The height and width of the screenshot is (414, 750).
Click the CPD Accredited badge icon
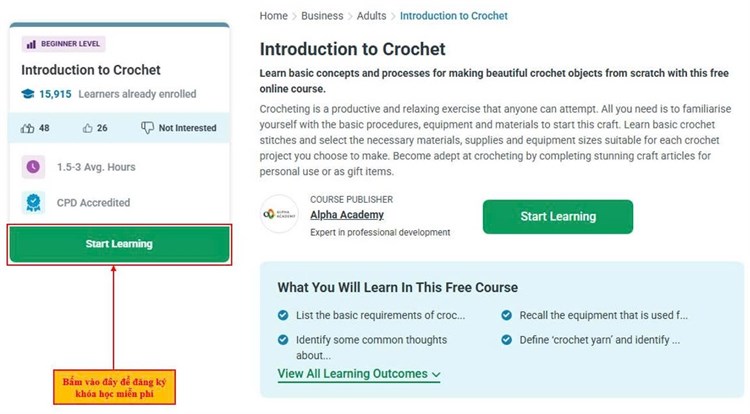(33, 203)
